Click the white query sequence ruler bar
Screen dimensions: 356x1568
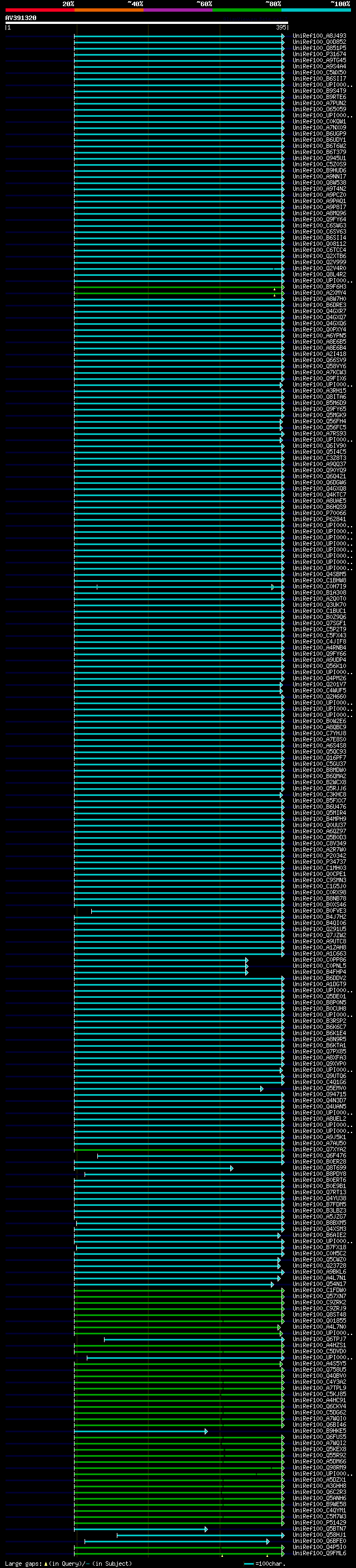point(147,23)
